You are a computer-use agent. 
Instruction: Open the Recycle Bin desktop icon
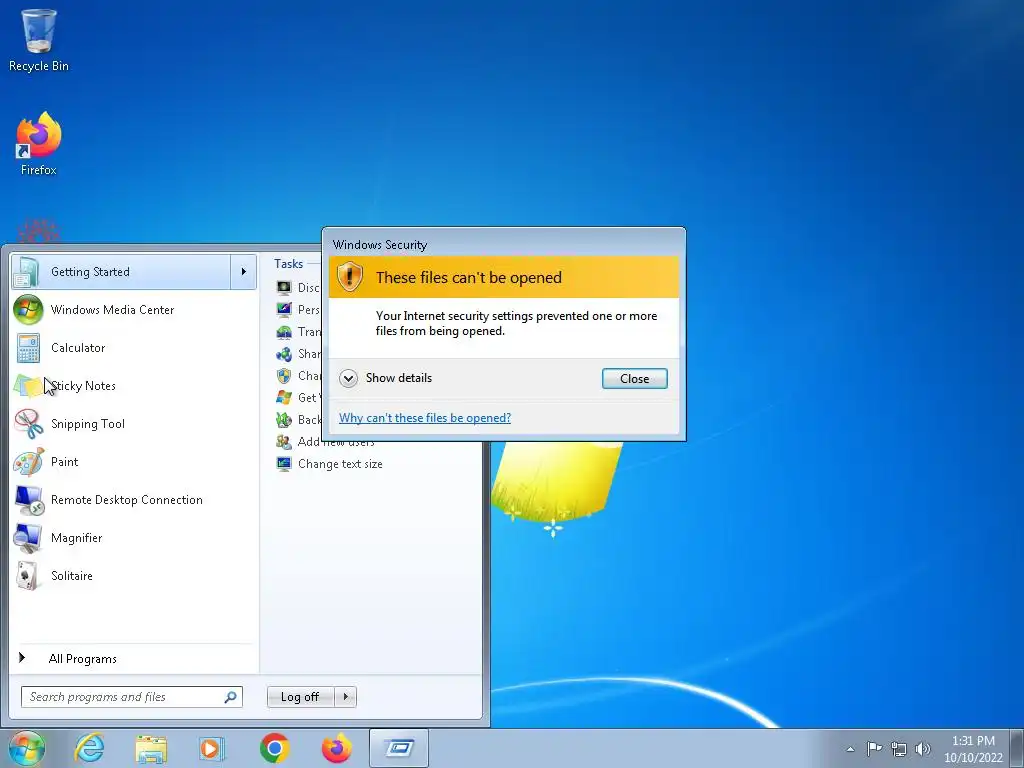coord(39,40)
